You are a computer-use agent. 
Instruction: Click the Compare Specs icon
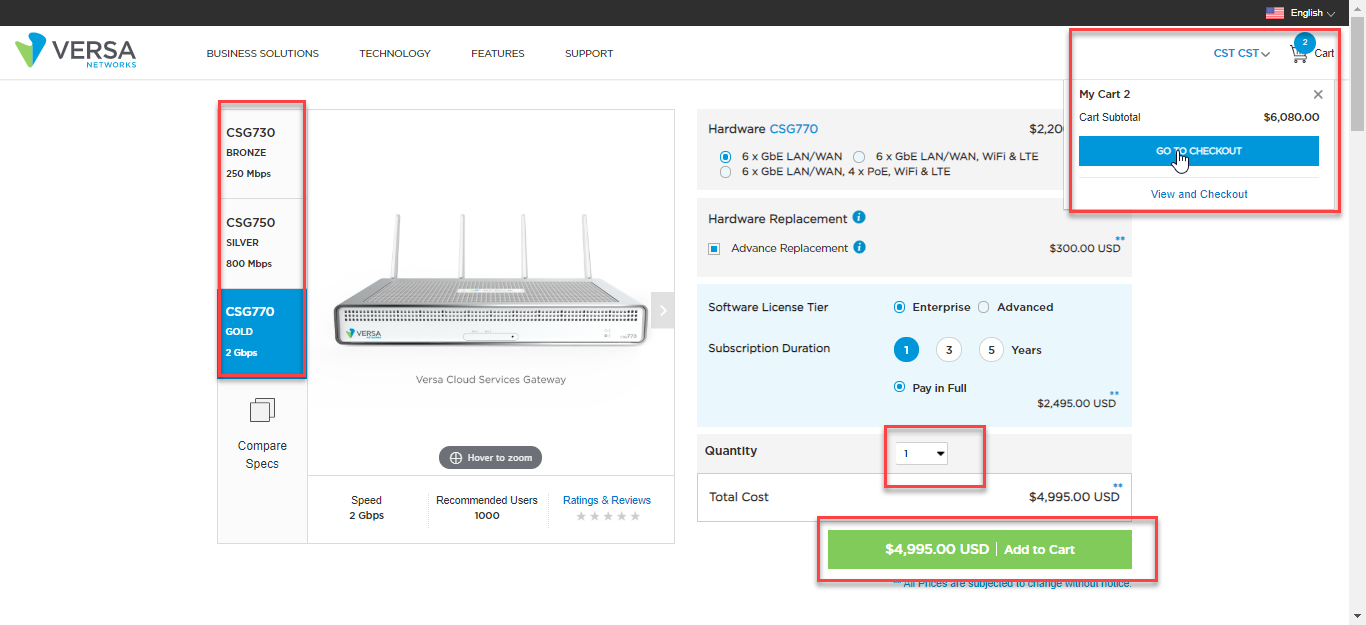click(262, 409)
